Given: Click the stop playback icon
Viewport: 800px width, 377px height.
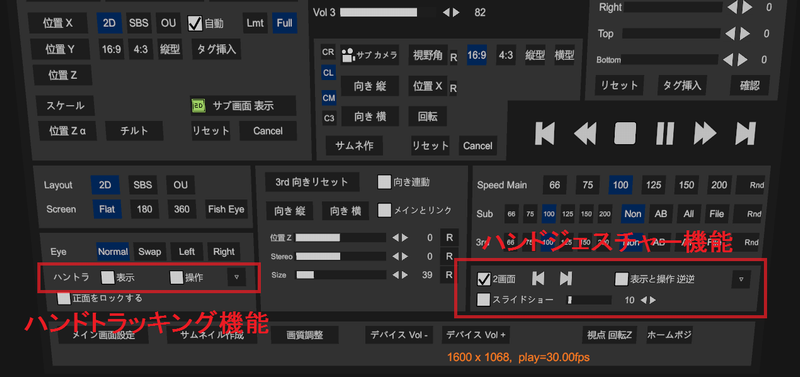Looking at the screenshot, I should point(625,134).
